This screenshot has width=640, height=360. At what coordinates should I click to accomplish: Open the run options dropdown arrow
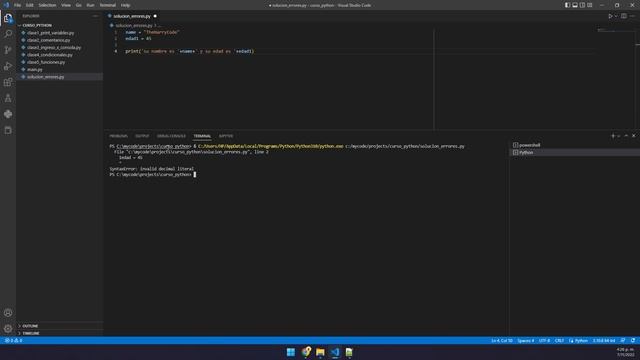616,16
